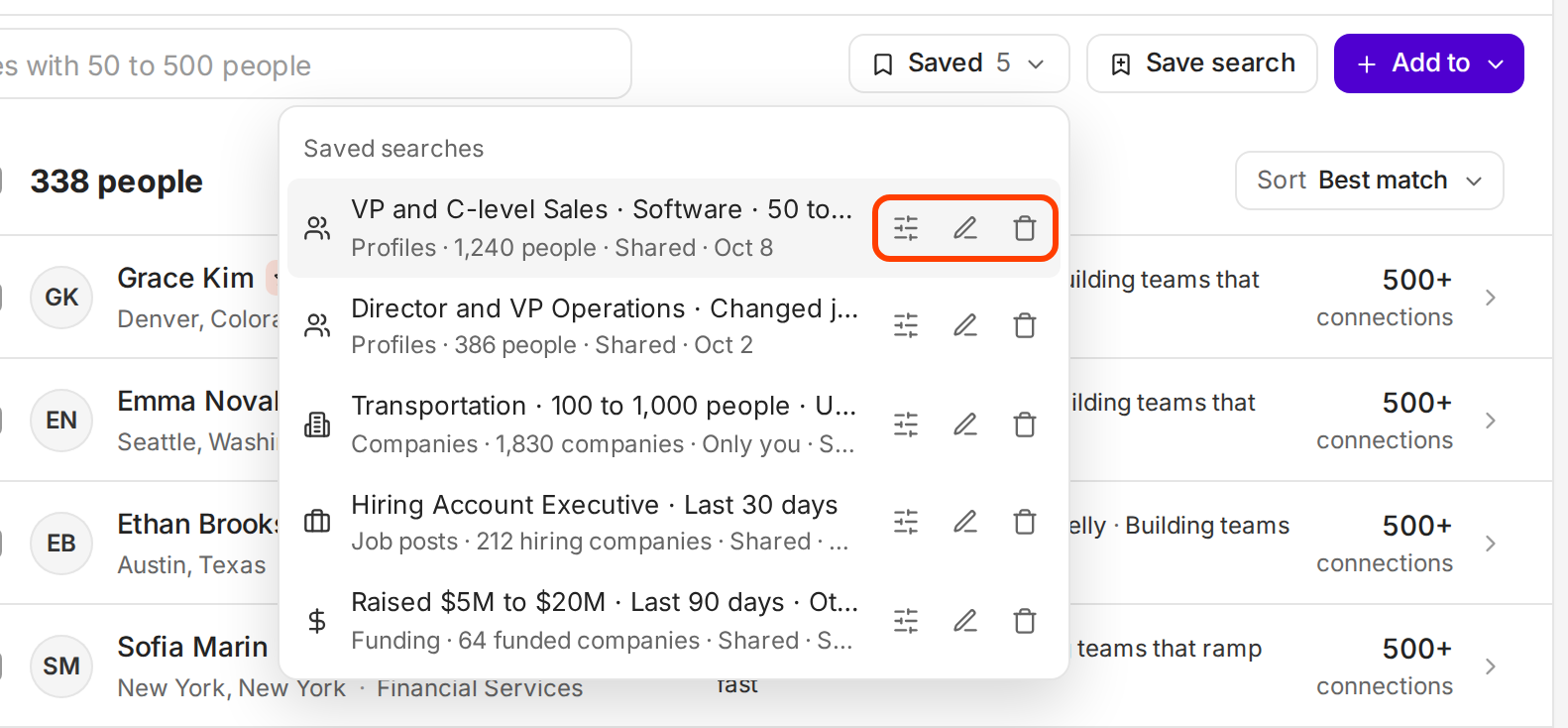The image size is (1568, 728).
Task: Delete the VP and C-level Sales saved search
Action: (1025, 228)
